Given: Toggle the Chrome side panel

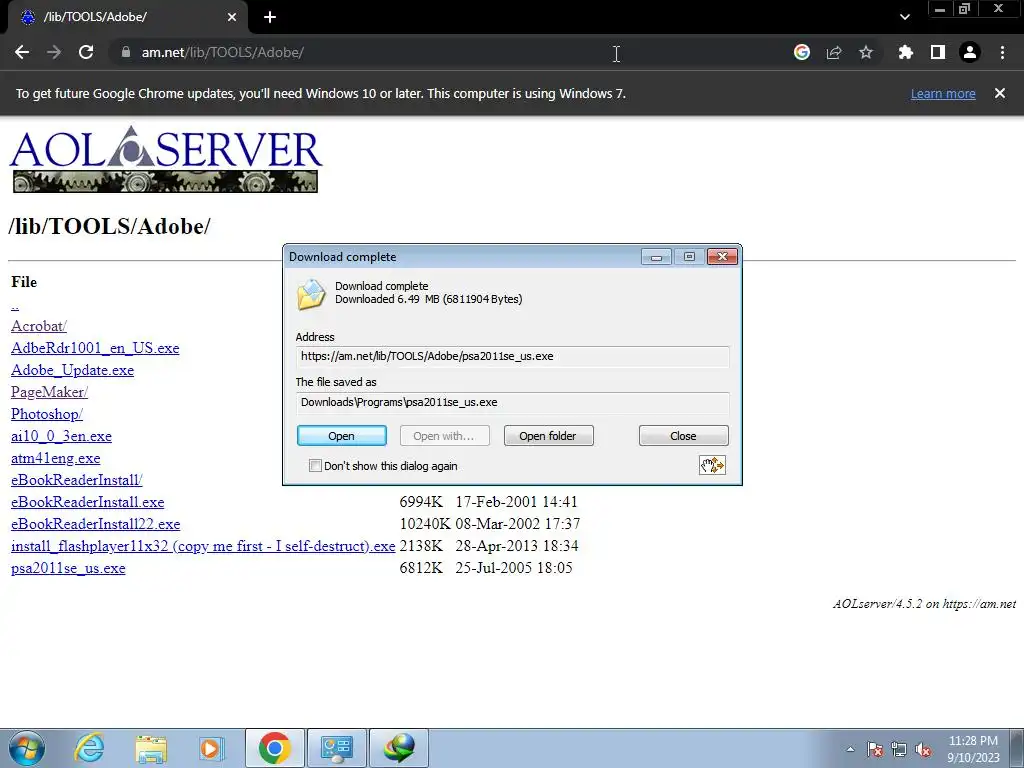Looking at the screenshot, I should coord(938,52).
